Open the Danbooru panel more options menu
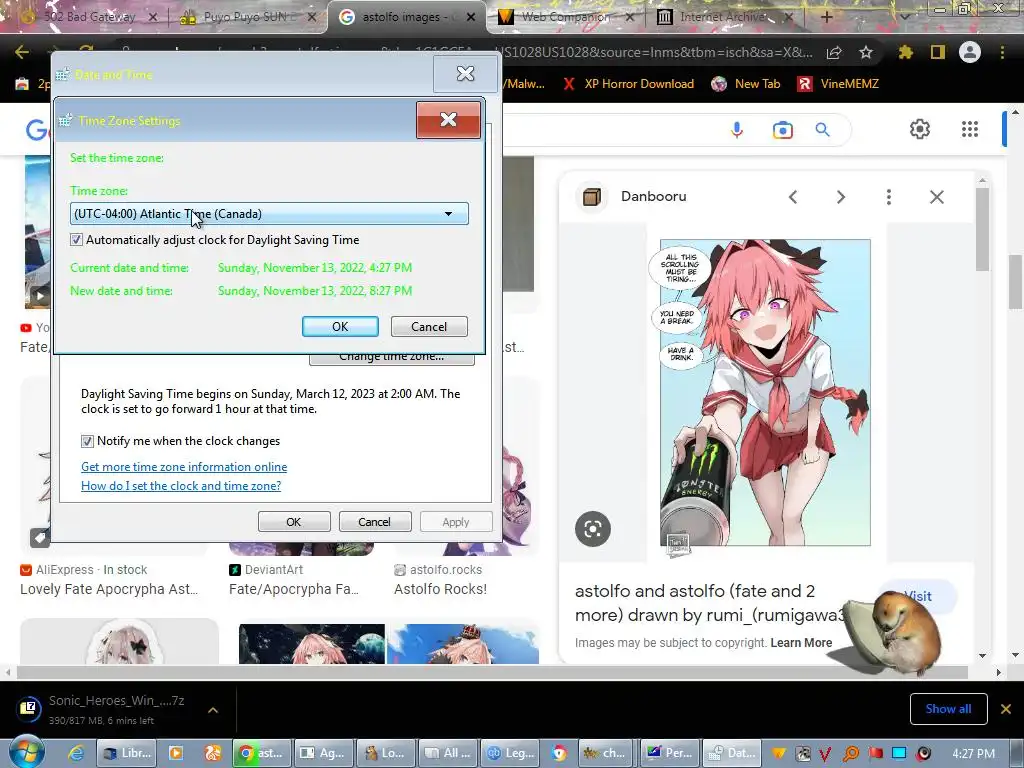 [x=889, y=197]
